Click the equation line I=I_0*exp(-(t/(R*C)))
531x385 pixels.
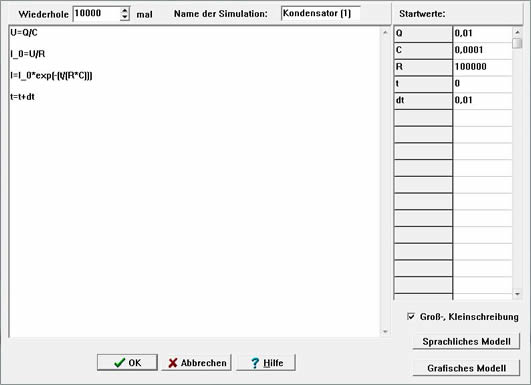[x=51, y=75]
